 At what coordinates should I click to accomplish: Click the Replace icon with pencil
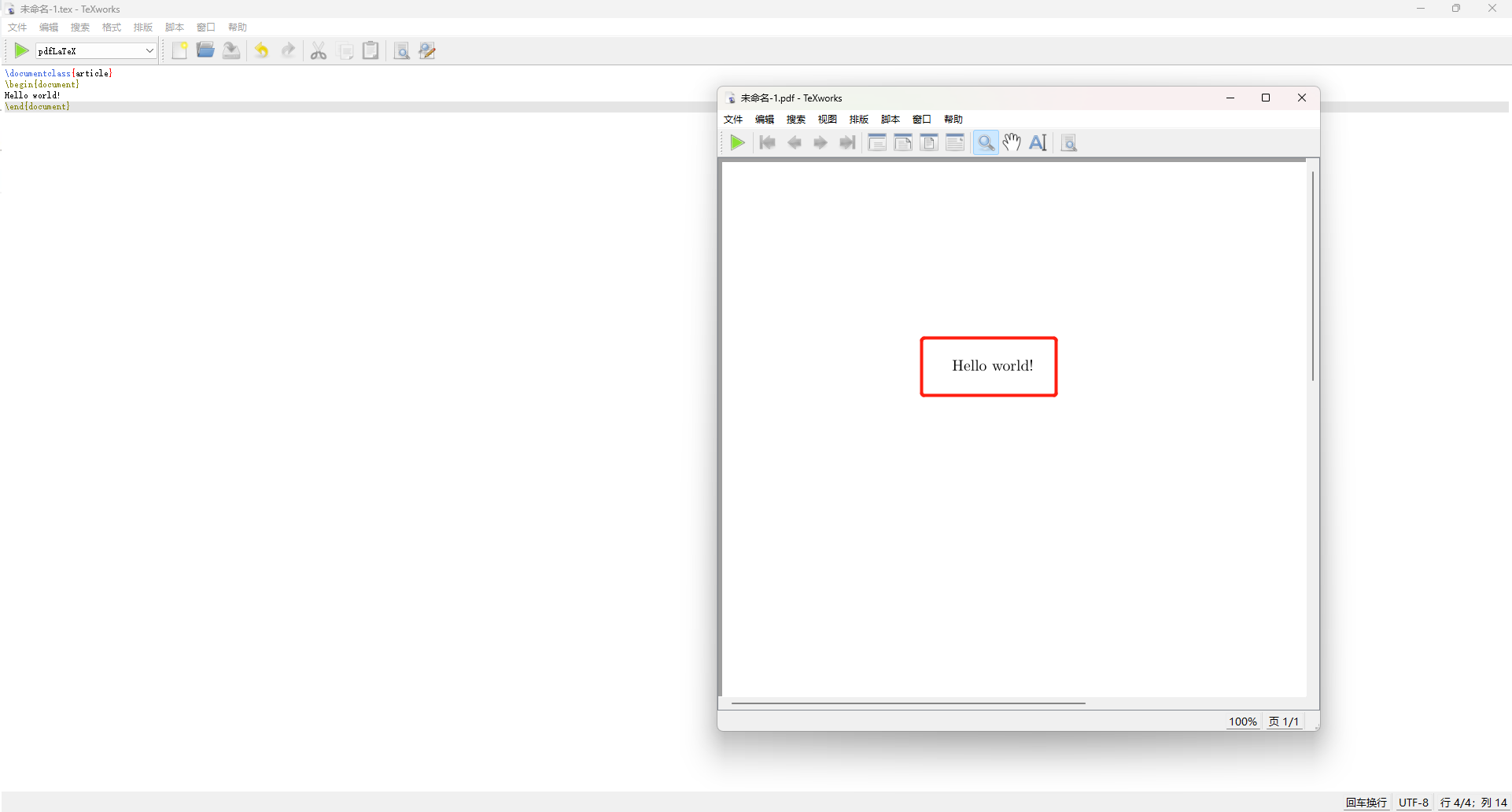coord(427,51)
